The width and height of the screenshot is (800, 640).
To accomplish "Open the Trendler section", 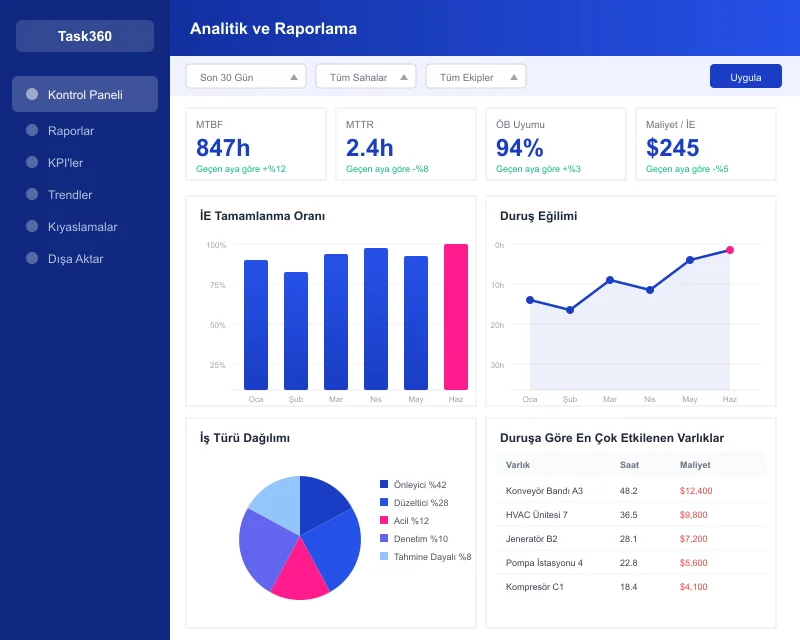I will click(73, 194).
